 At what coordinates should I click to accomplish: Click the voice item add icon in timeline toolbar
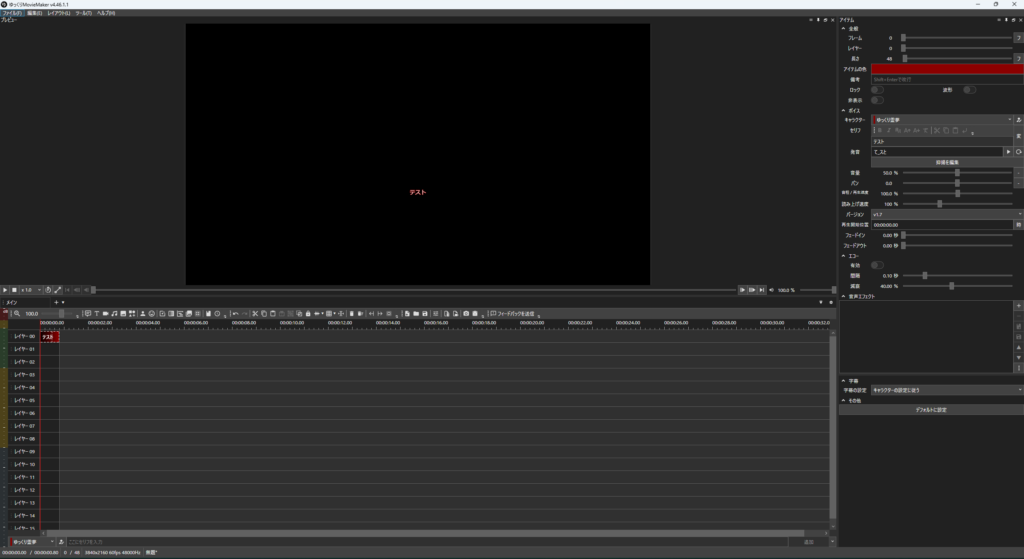coord(88,313)
